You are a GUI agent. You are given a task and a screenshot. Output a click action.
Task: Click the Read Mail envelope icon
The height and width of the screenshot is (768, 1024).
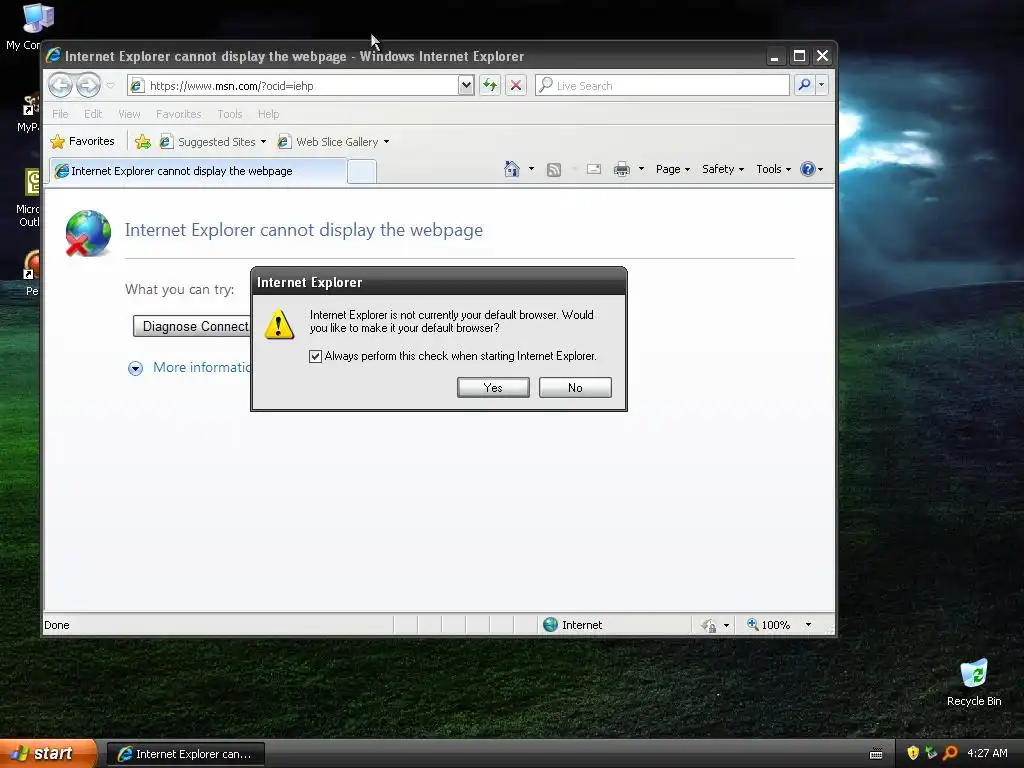click(x=594, y=170)
